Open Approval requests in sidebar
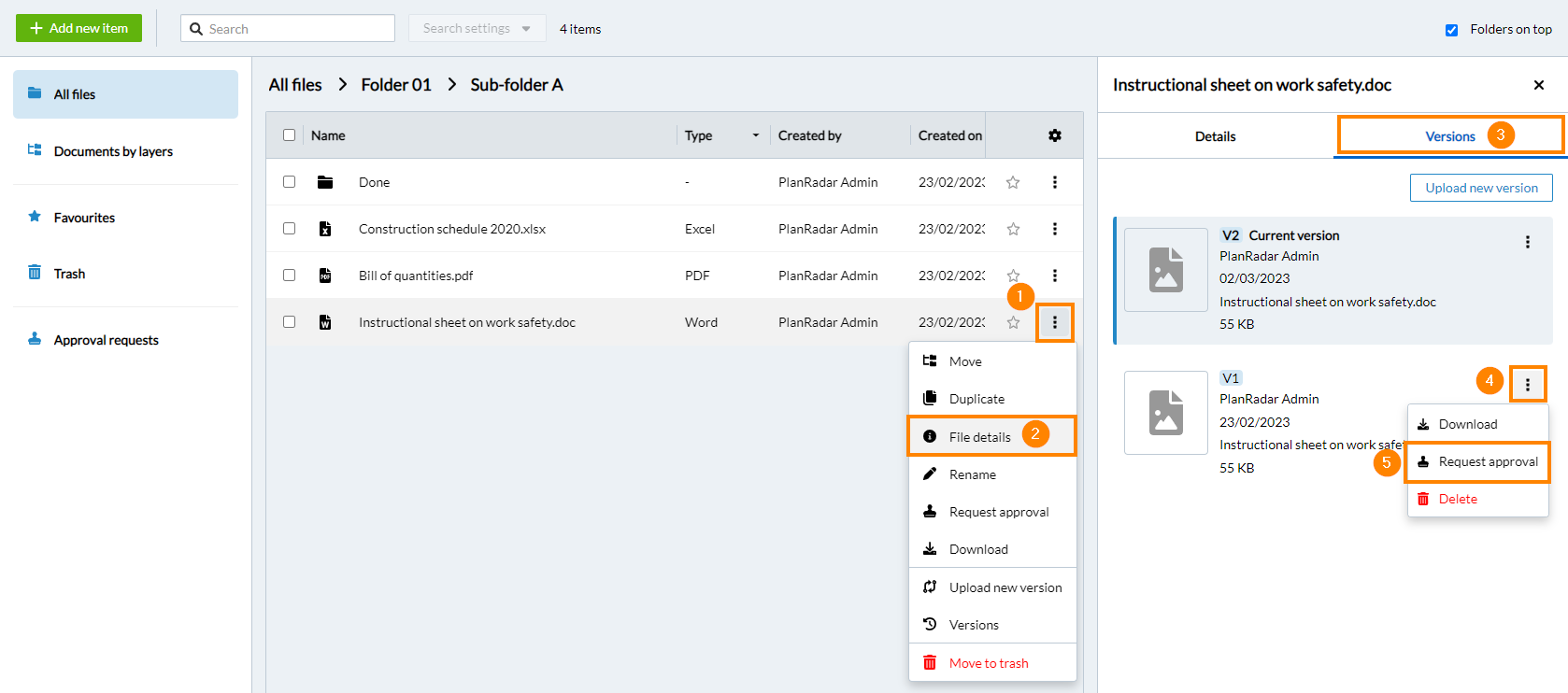The height and width of the screenshot is (693, 1568). click(x=106, y=340)
